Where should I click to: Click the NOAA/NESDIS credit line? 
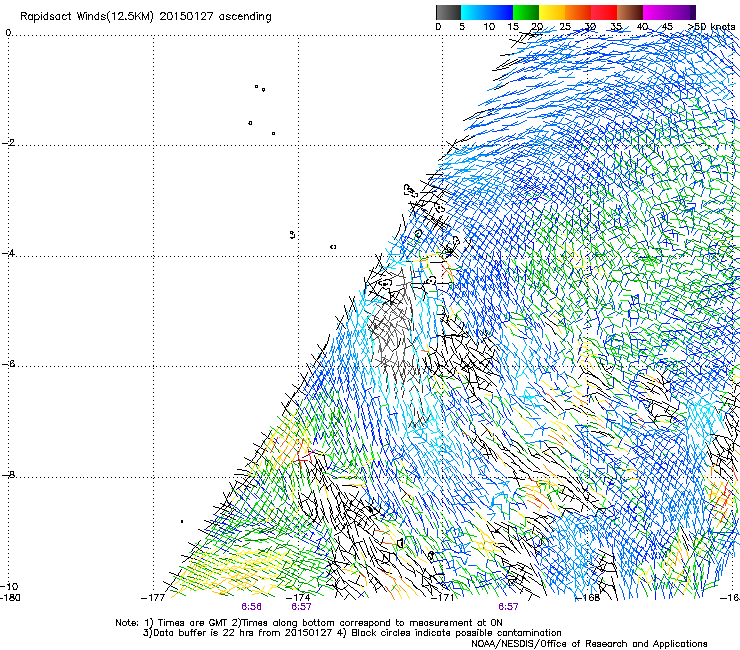click(589, 643)
